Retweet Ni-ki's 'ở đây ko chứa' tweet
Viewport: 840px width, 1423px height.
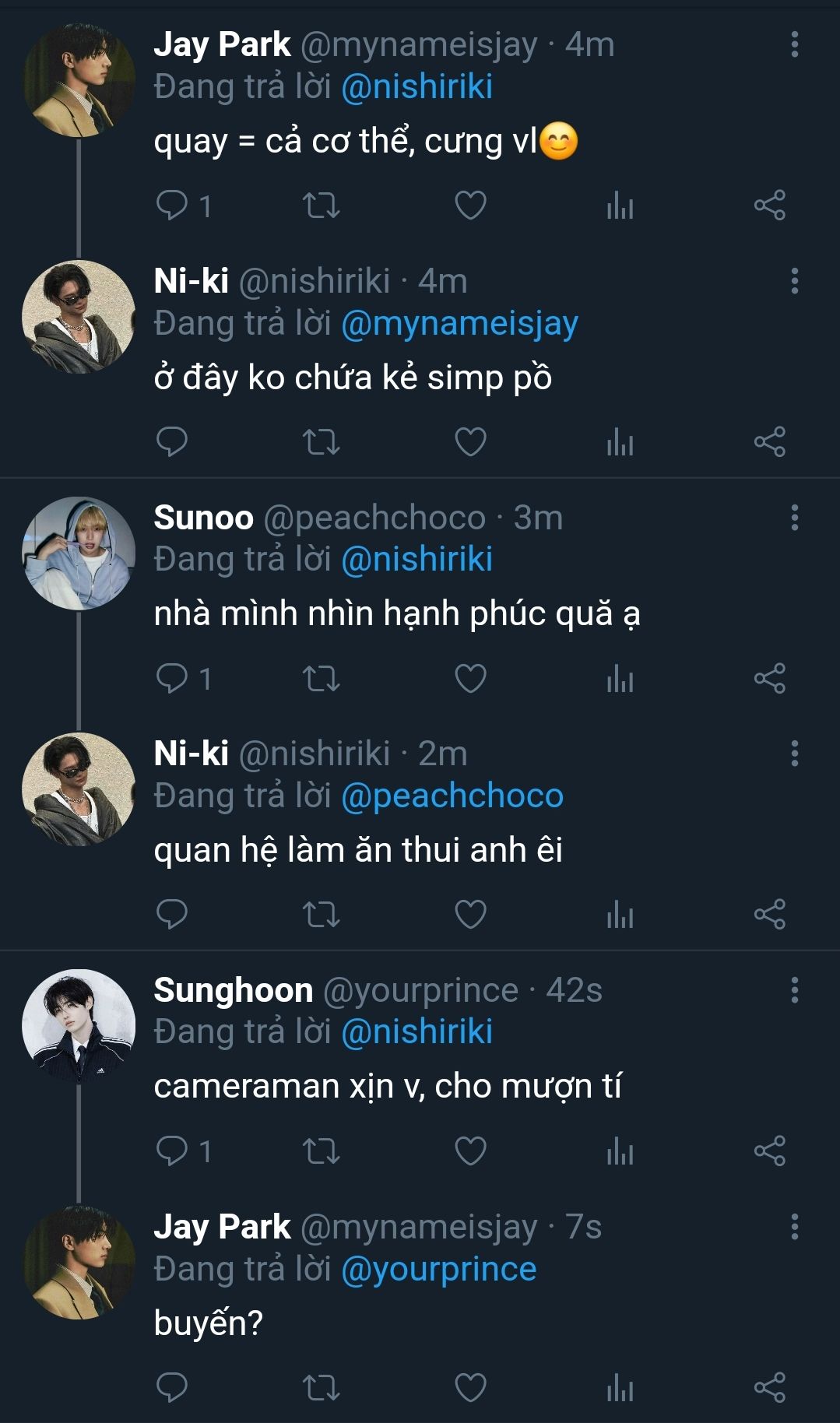321,442
